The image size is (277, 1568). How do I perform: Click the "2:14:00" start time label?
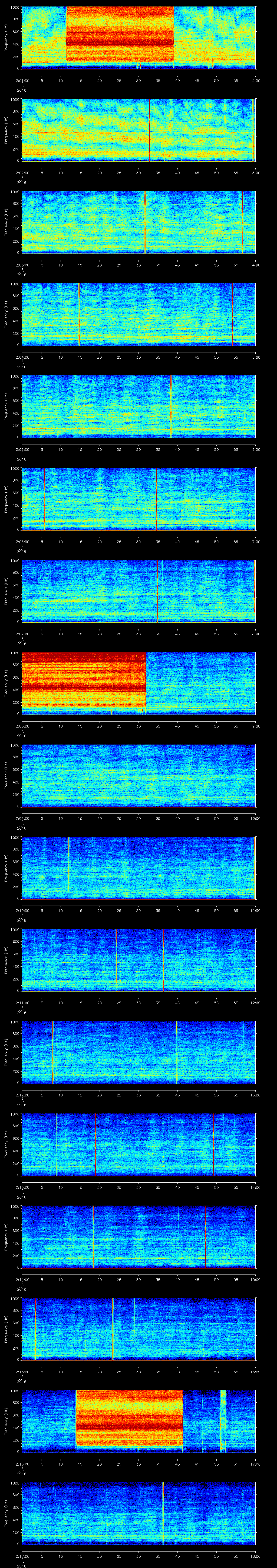pos(22,1279)
